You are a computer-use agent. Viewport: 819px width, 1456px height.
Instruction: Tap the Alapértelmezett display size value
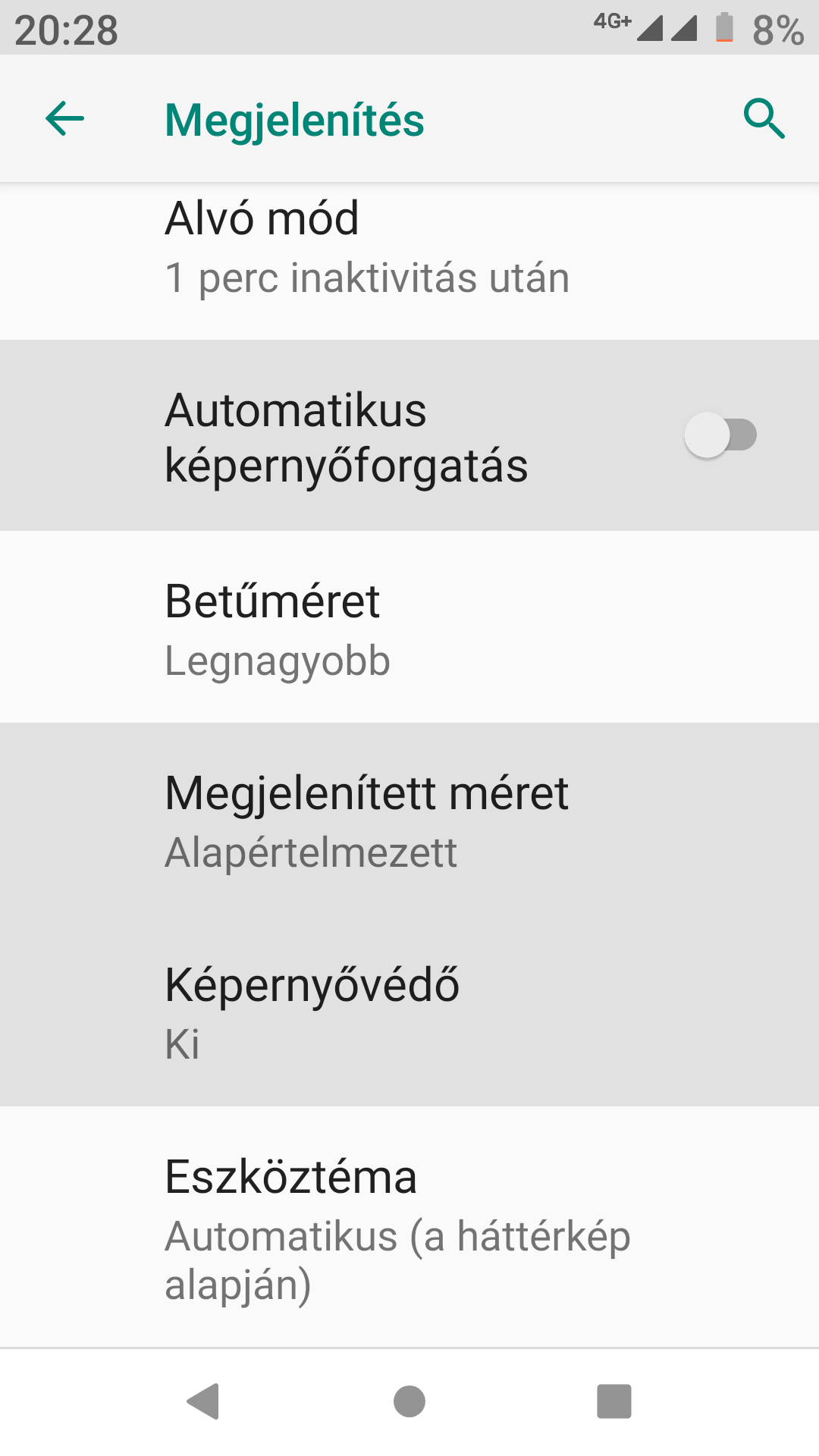click(x=311, y=853)
